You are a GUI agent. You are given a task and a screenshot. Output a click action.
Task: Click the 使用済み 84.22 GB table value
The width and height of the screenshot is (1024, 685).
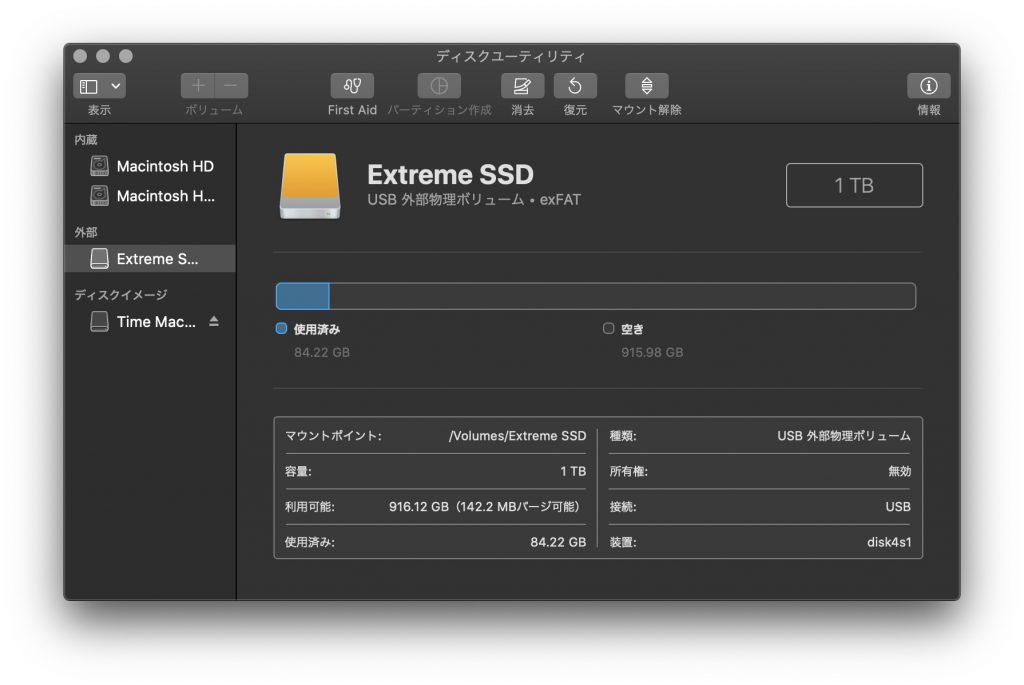558,542
